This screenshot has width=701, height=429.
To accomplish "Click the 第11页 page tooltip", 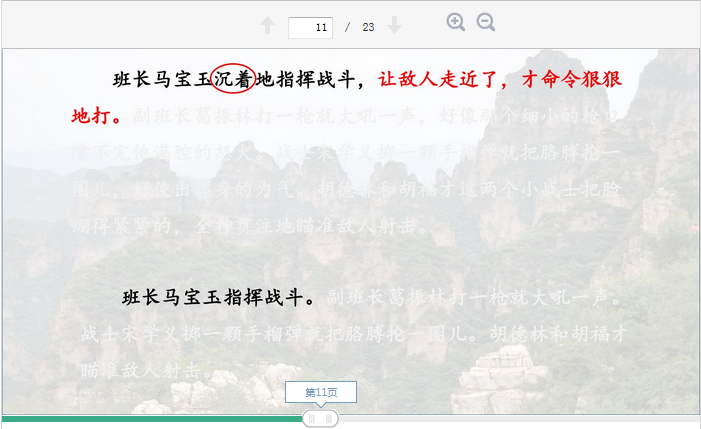I will point(321,392).
